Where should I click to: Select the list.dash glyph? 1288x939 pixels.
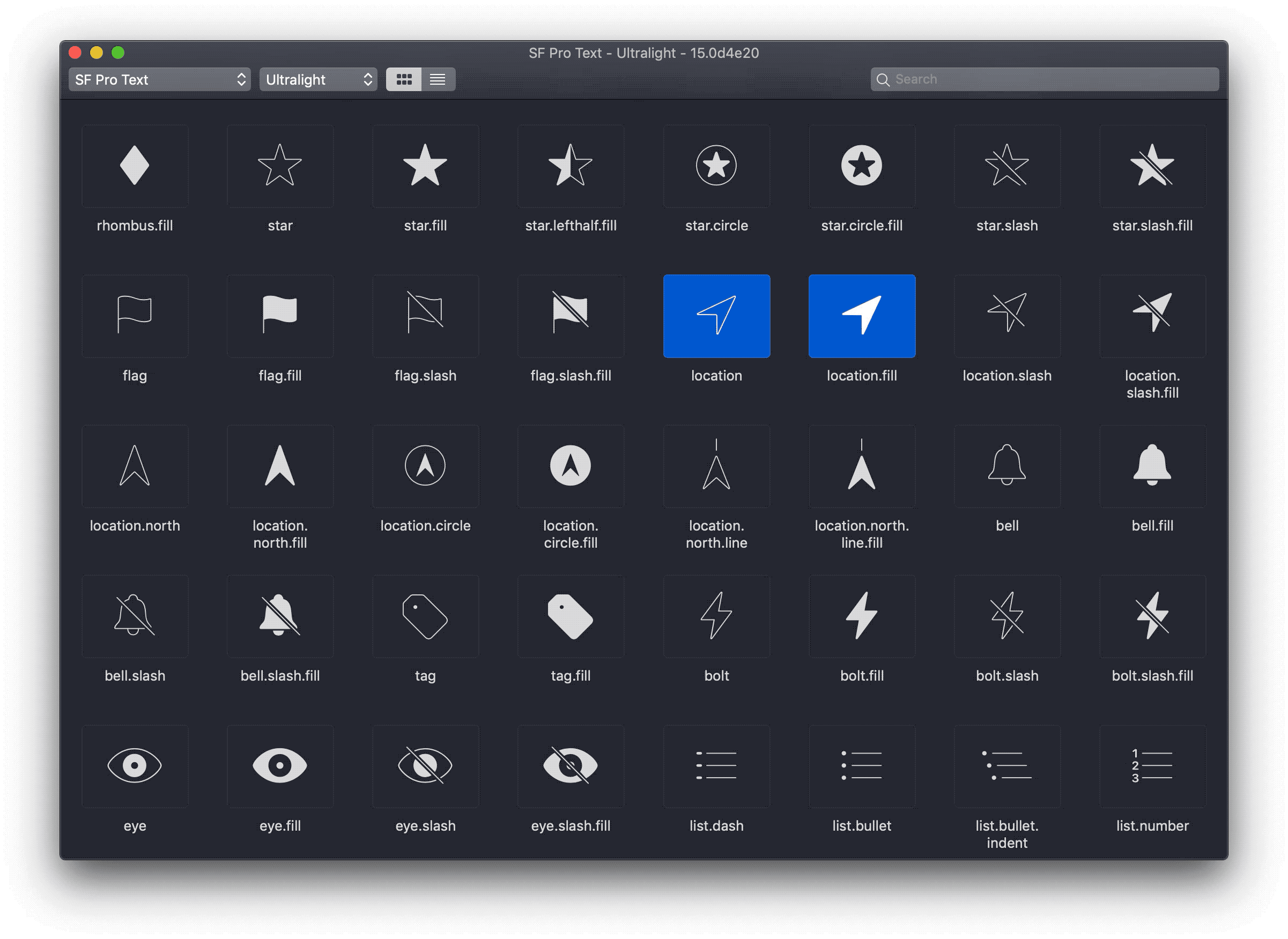[716, 766]
